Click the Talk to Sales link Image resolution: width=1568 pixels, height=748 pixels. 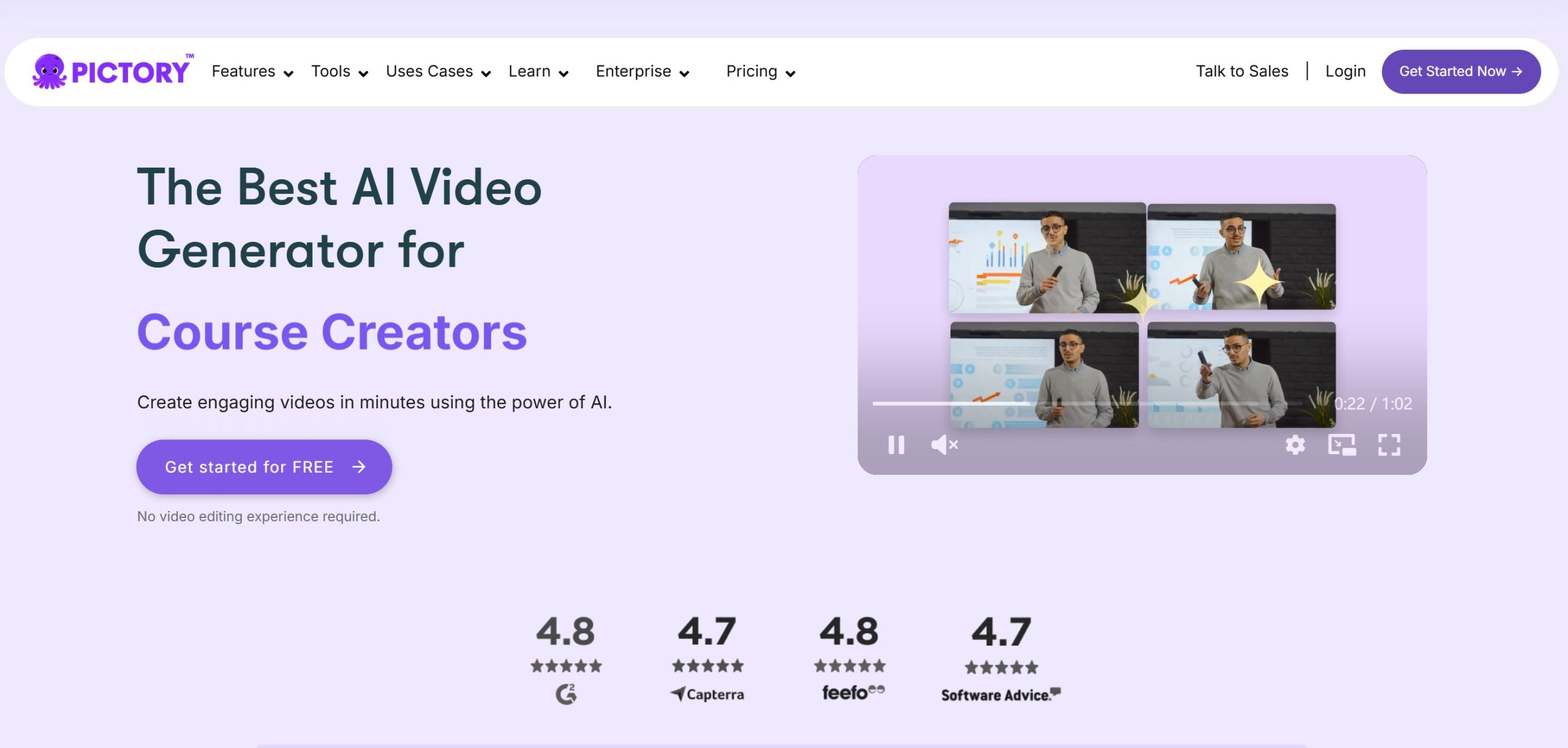pyautogui.click(x=1242, y=72)
